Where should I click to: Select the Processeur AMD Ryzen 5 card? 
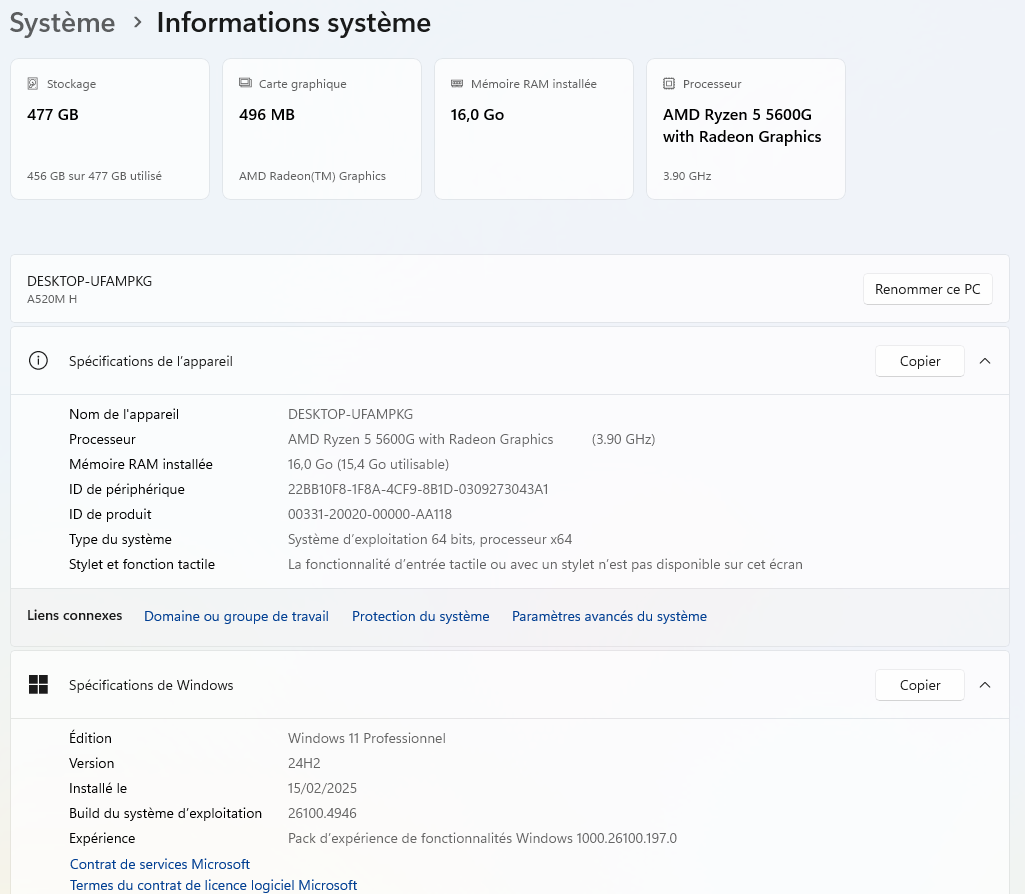click(x=746, y=129)
